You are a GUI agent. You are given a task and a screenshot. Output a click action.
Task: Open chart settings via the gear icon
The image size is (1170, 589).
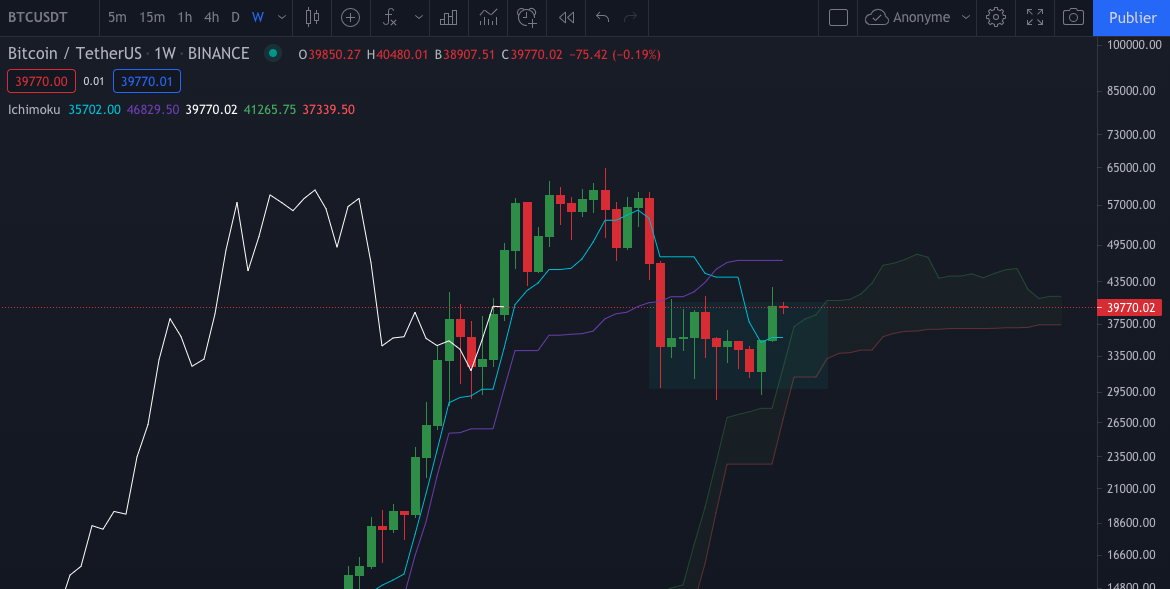pos(995,17)
